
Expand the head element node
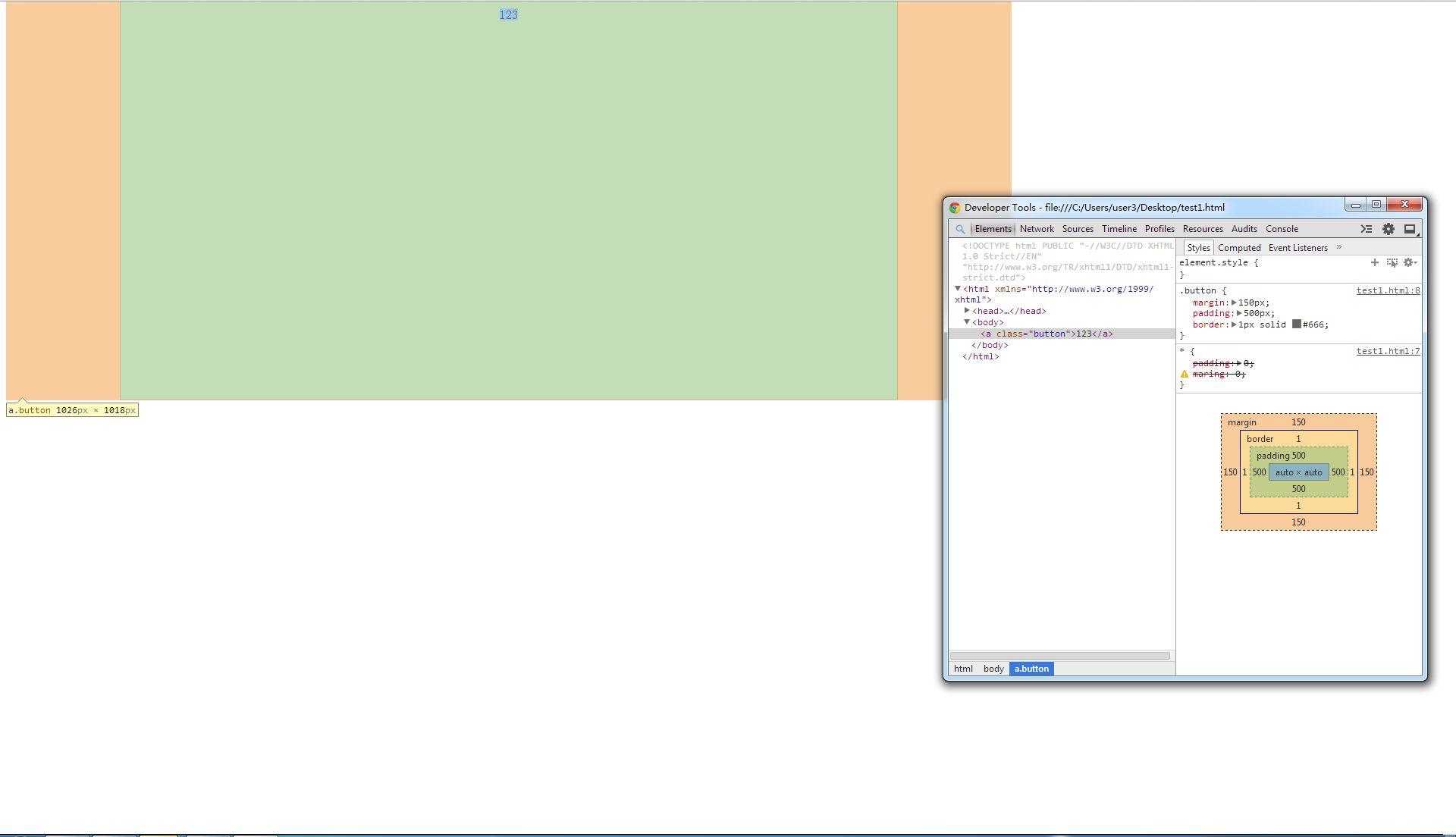tap(967, 311)
